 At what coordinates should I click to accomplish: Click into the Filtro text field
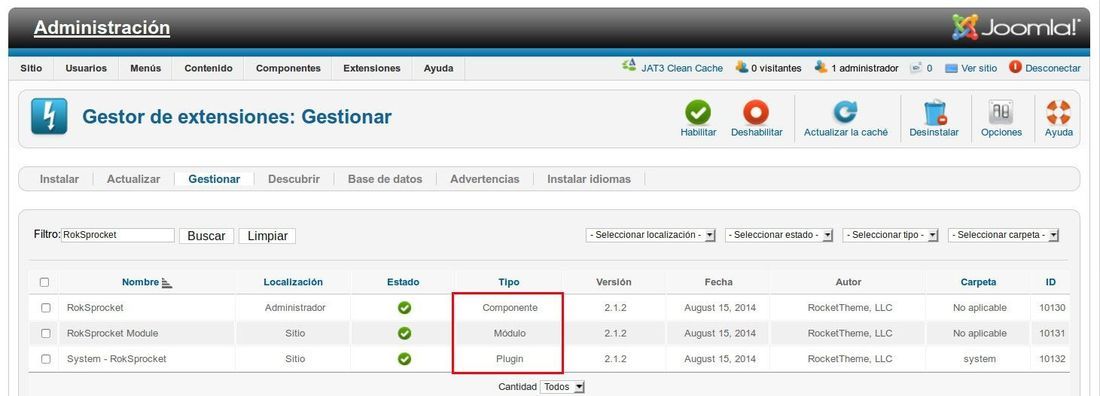click(118, 235)
